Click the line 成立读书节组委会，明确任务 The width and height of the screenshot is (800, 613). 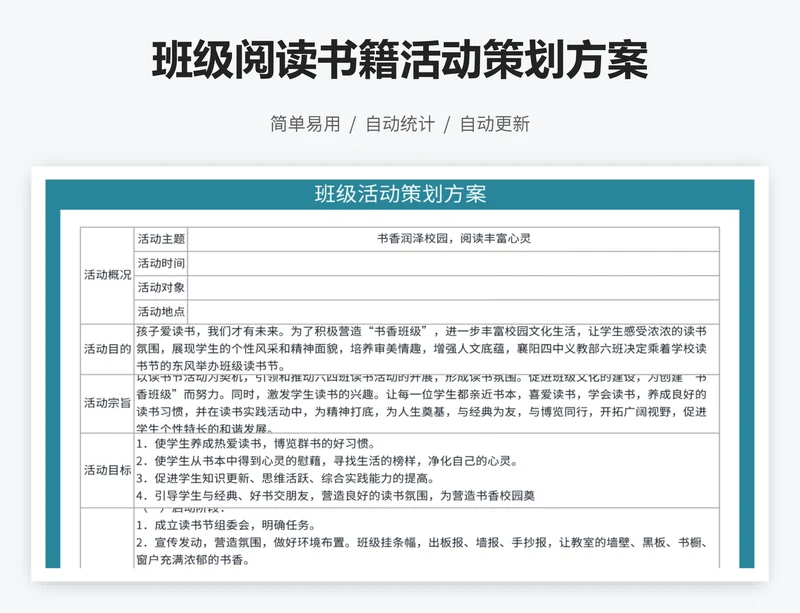(226, 525)
